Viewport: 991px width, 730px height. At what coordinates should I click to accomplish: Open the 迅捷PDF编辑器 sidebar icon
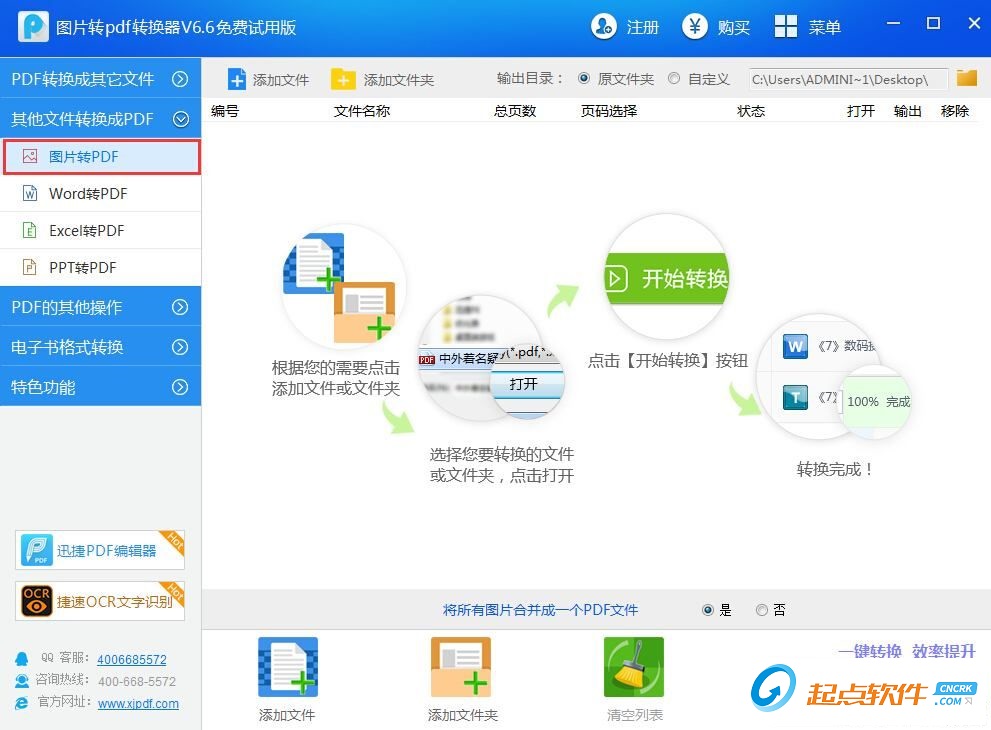99,549
